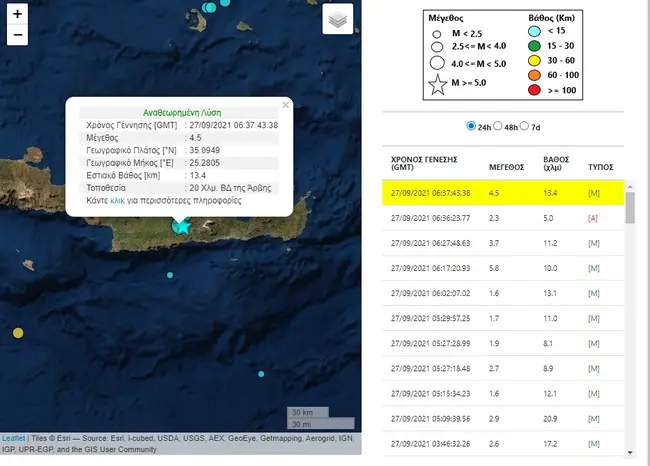This screenshot has height=466, width=650.
Task: Zoom in on the map
Action: click(17, 15)
